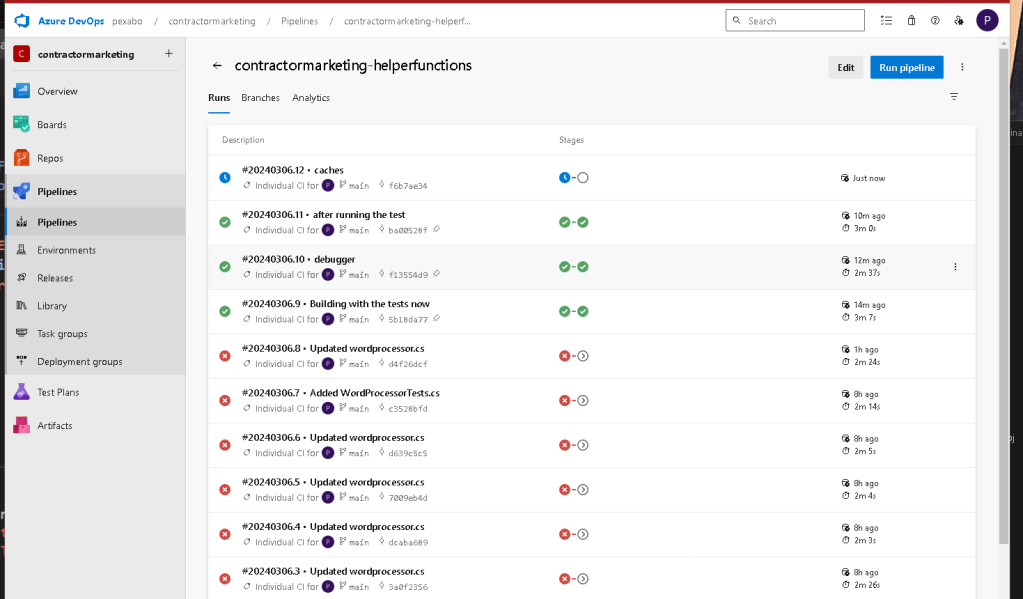Click commit hash d4f26dcf

pos(408,364)
